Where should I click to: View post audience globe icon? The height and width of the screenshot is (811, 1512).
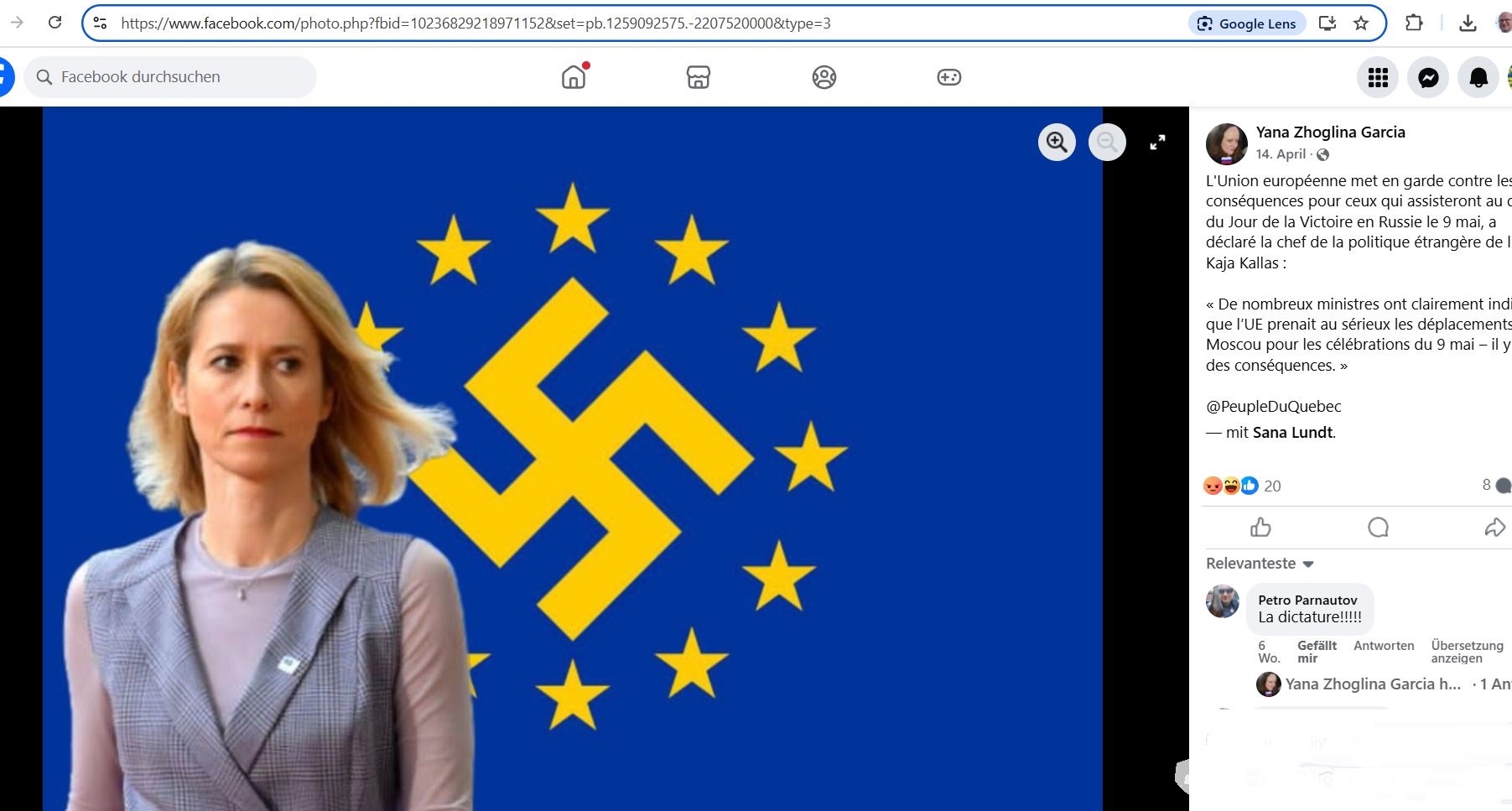[x=1322, y=154]
